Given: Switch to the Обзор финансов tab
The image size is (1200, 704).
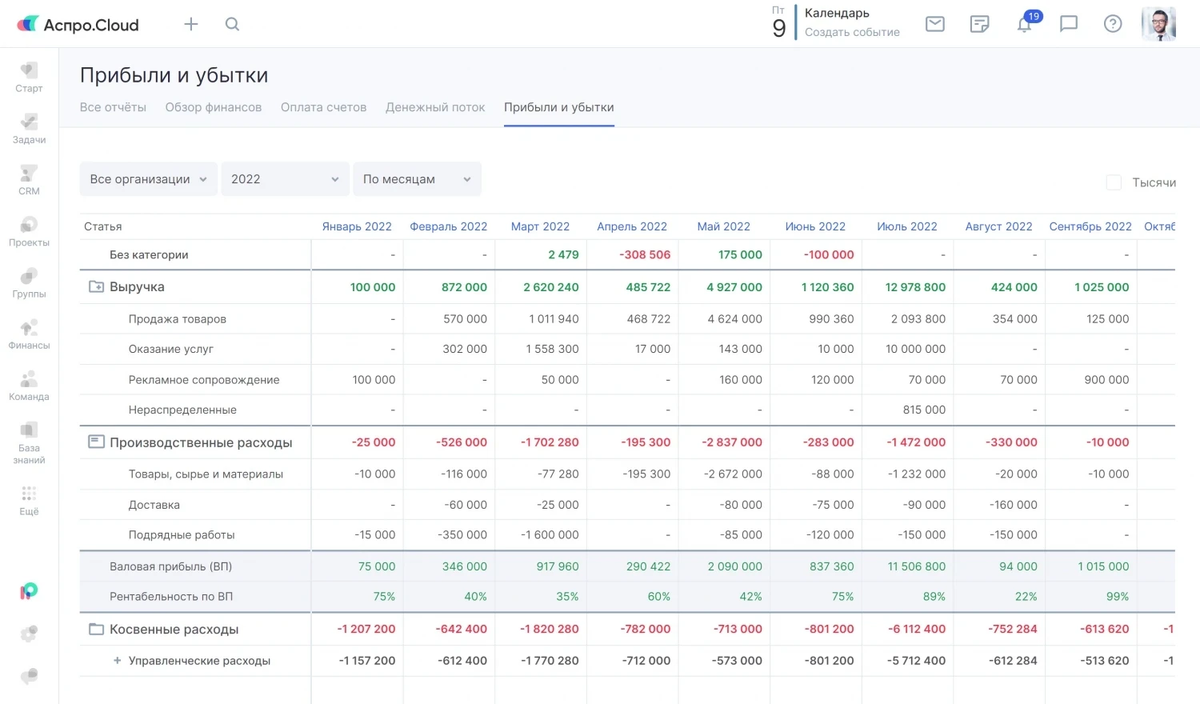Looking at the screenshot, I should 213,107.
